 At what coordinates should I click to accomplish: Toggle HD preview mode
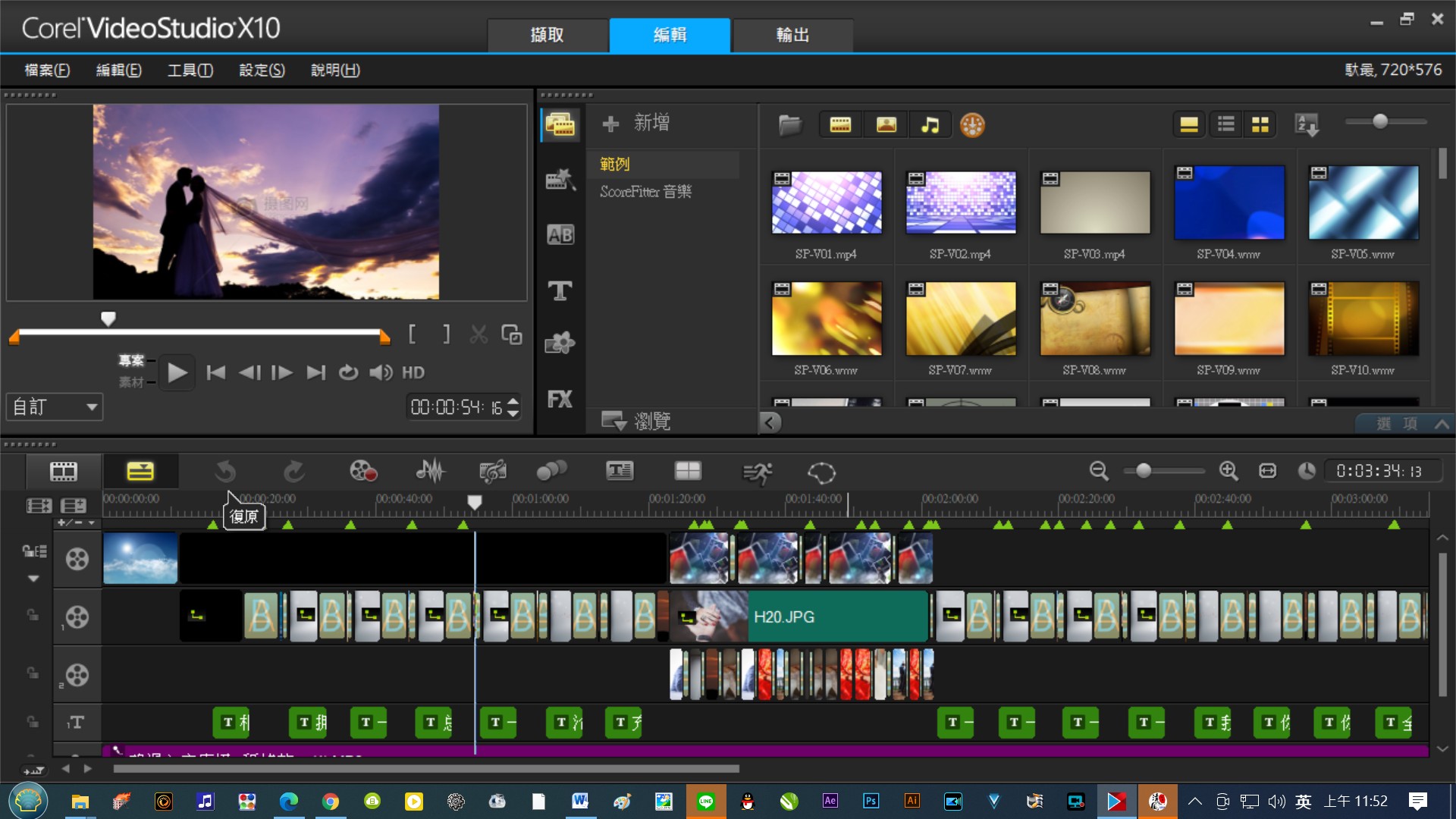coord(413,372)
